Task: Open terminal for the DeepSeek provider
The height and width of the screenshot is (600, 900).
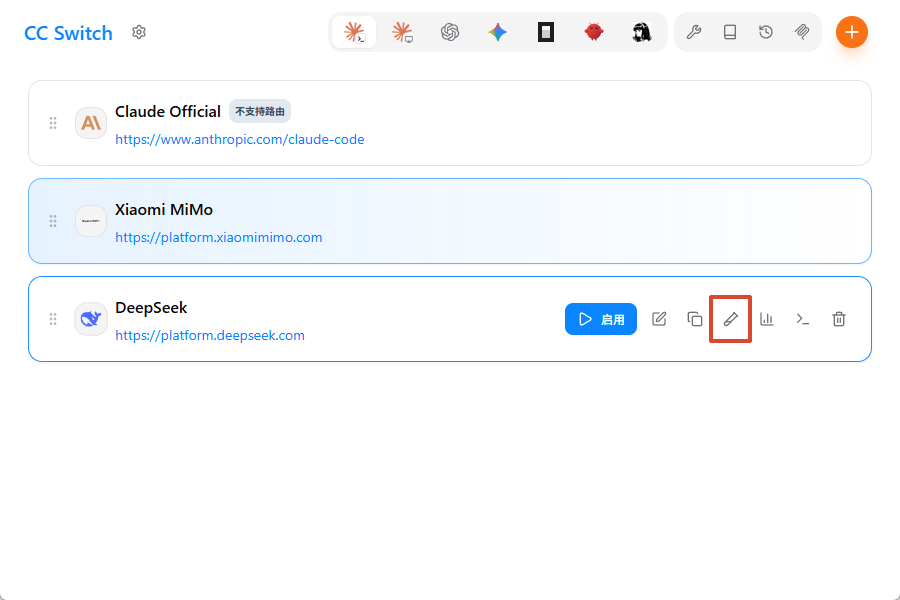Action: 802,319
